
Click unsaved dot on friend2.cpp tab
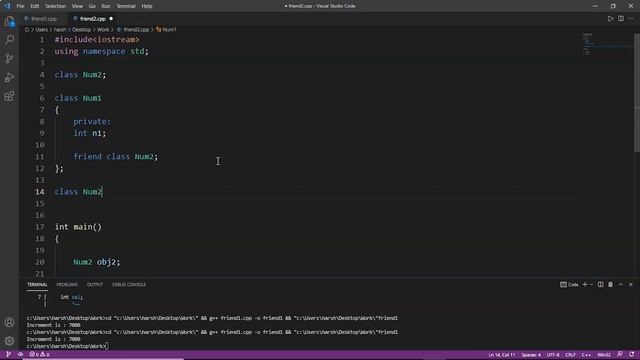[111, 19]
